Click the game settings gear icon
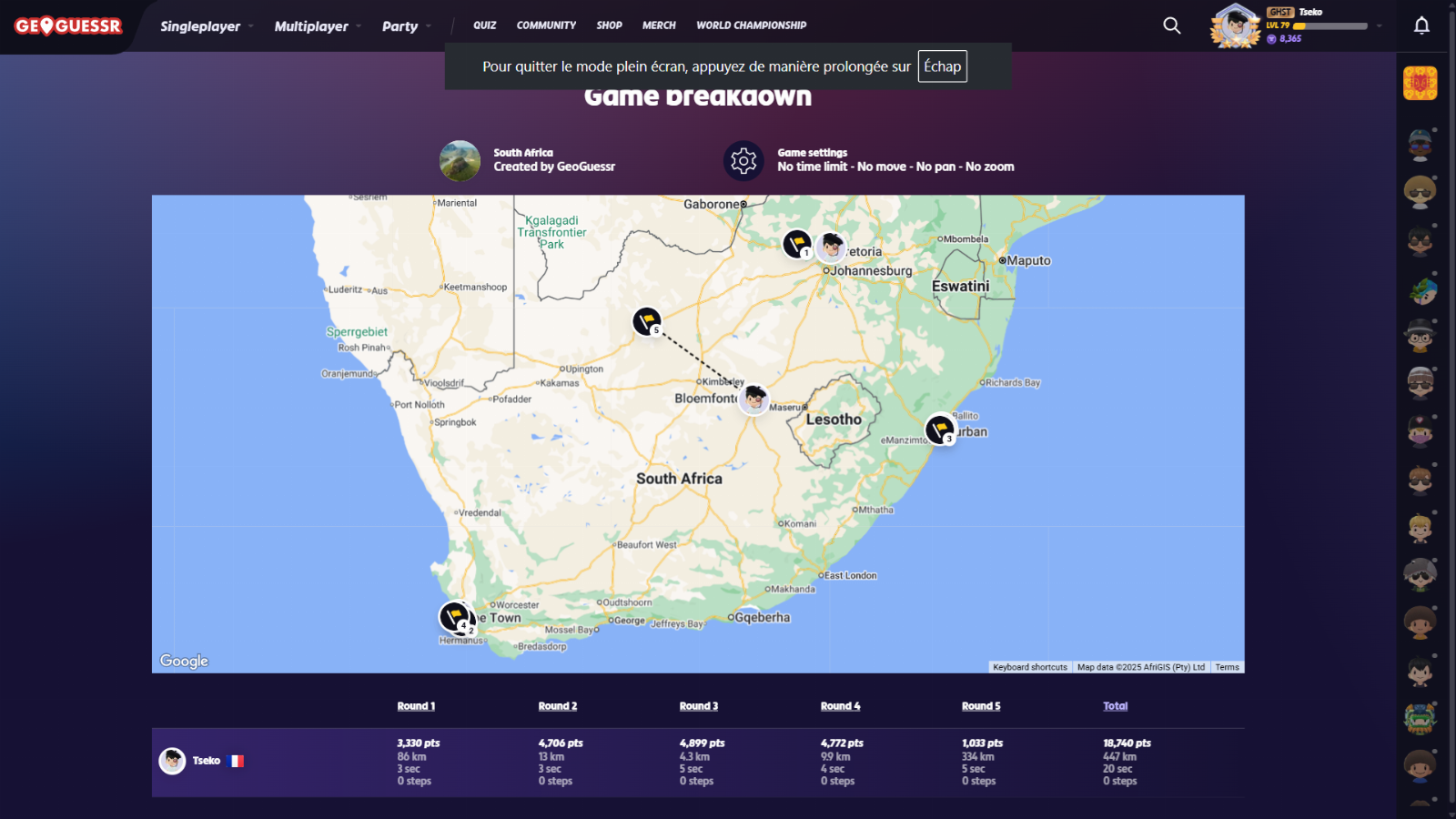 click(x=743, y=161)
